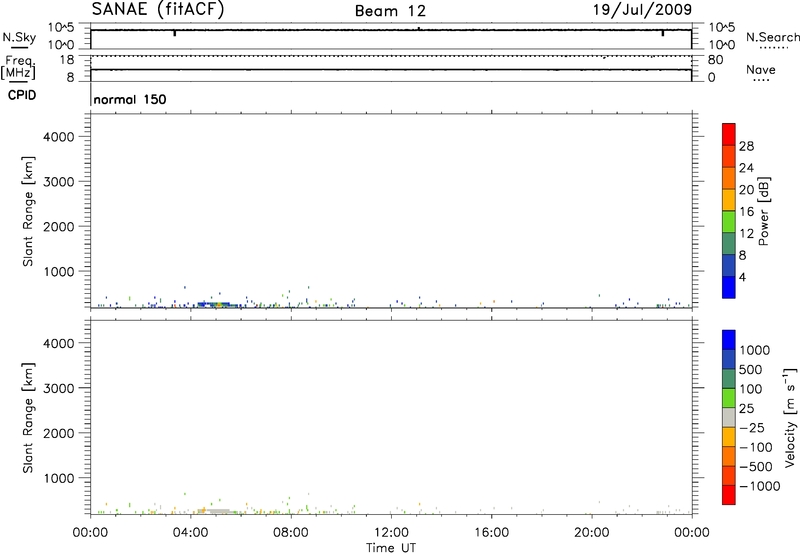Click the 12:00 time tick label
Image resolution: width=800 pixels, height=554 pixels.
(391, 533)
